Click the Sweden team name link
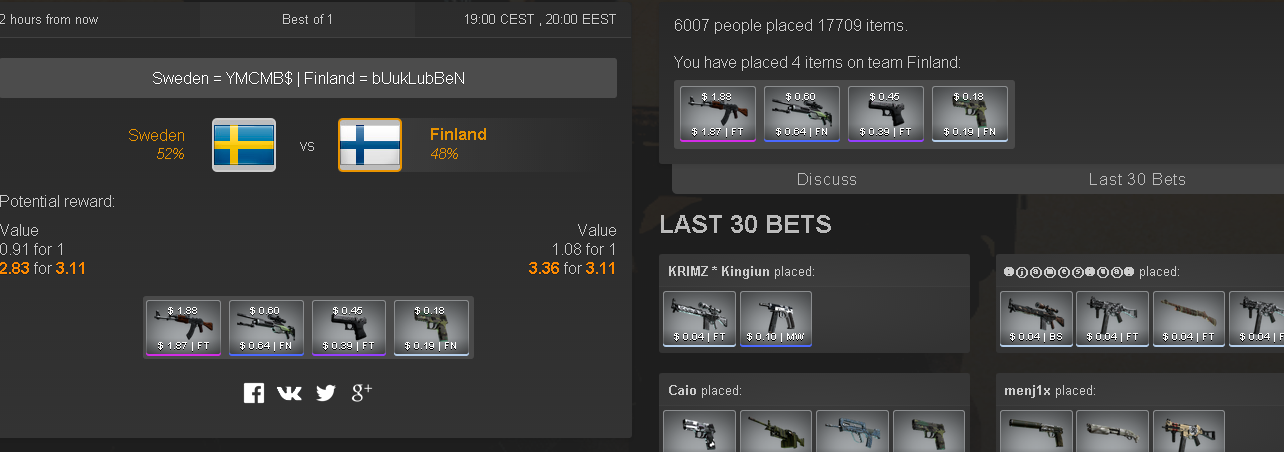The height and width of the screenshot is (452, 1284). coord(157,134)
